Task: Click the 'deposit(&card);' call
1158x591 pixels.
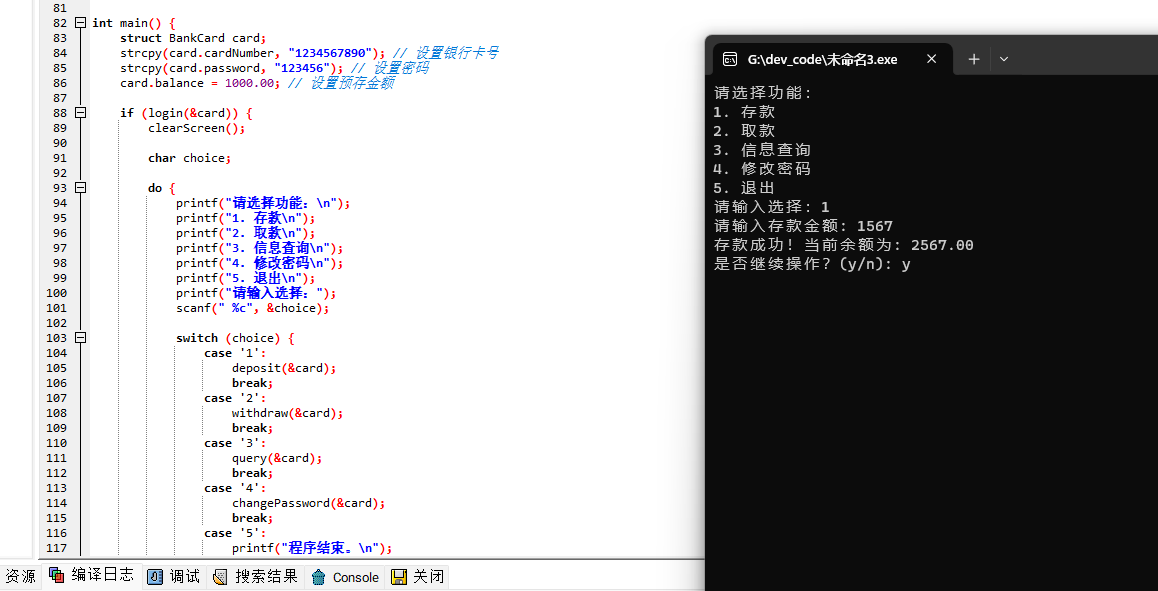Action: 284,368
